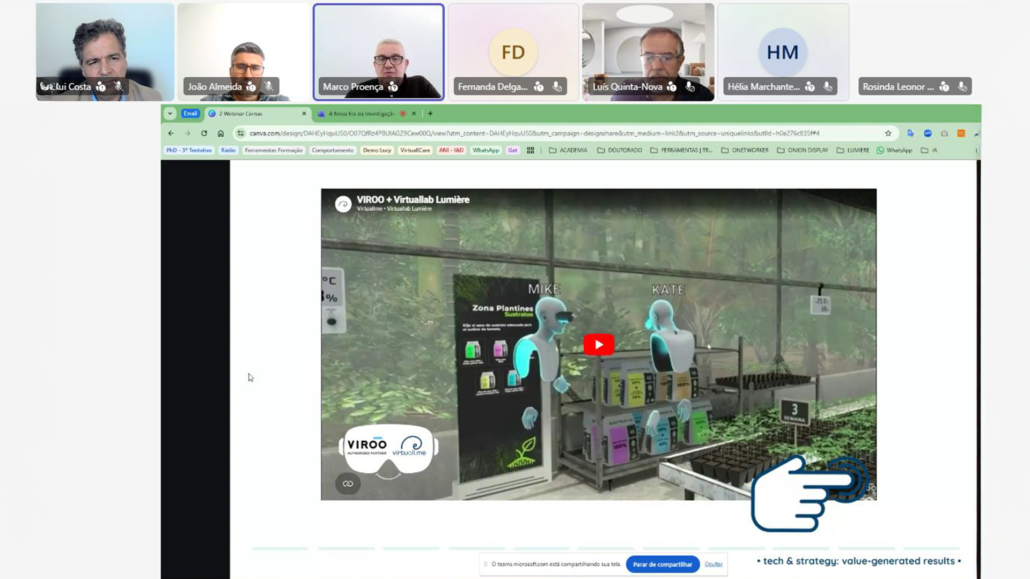Open the browser home page icon
Viewport: 1030px width, 579px height.
(x=221, y=133)
